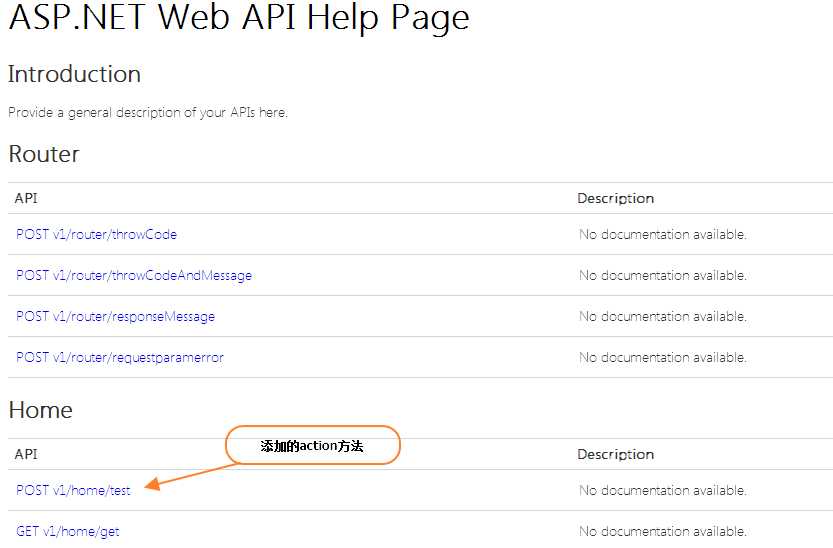The height and width of the screenshot is (548, 833).
Task: Click the Description column header in Home table
Action: (x=615, y=455)
